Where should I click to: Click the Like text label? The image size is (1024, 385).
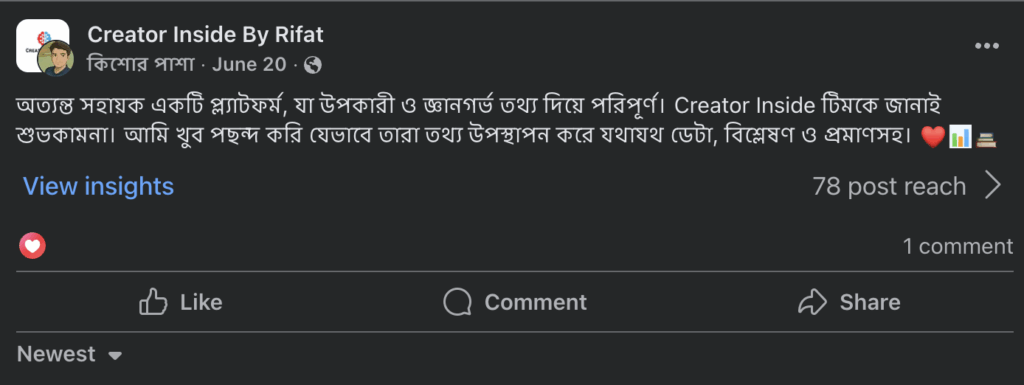point(201,303)
